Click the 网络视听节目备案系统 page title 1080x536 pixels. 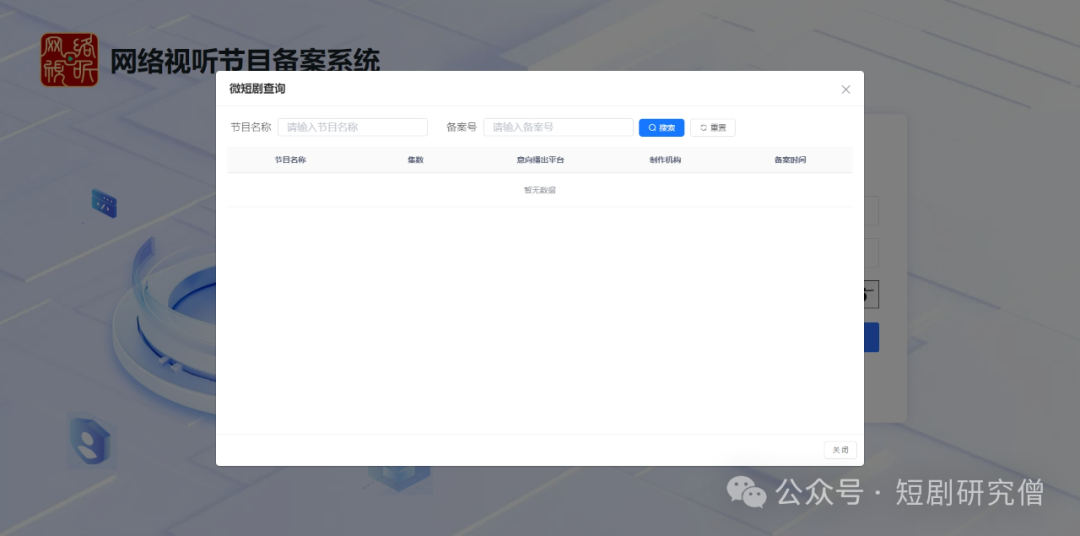(x=245, y=61)
